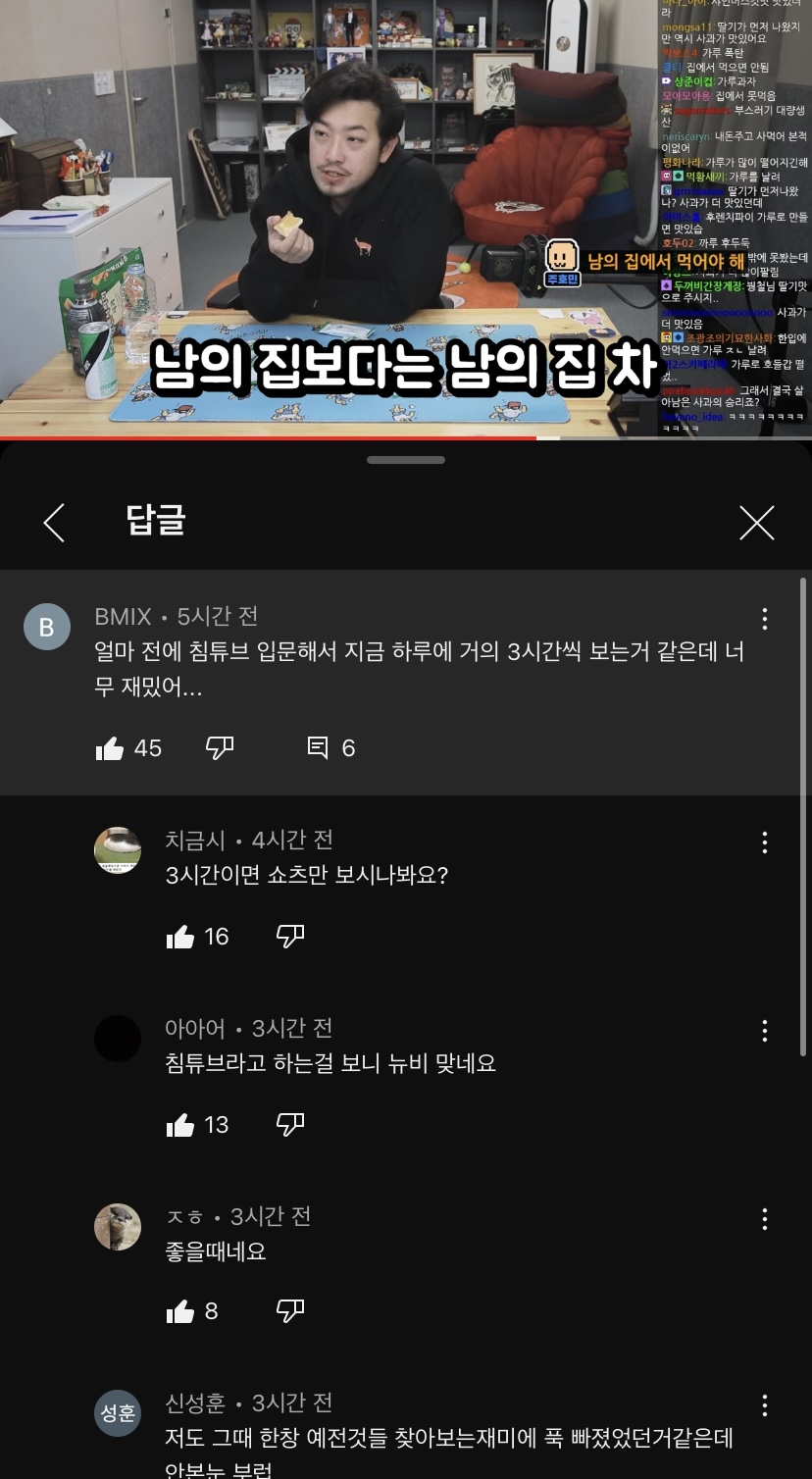Go back using the left chevron arrow
The image size is (812, 1479).
pyautogui.click(x=54, y=523)
